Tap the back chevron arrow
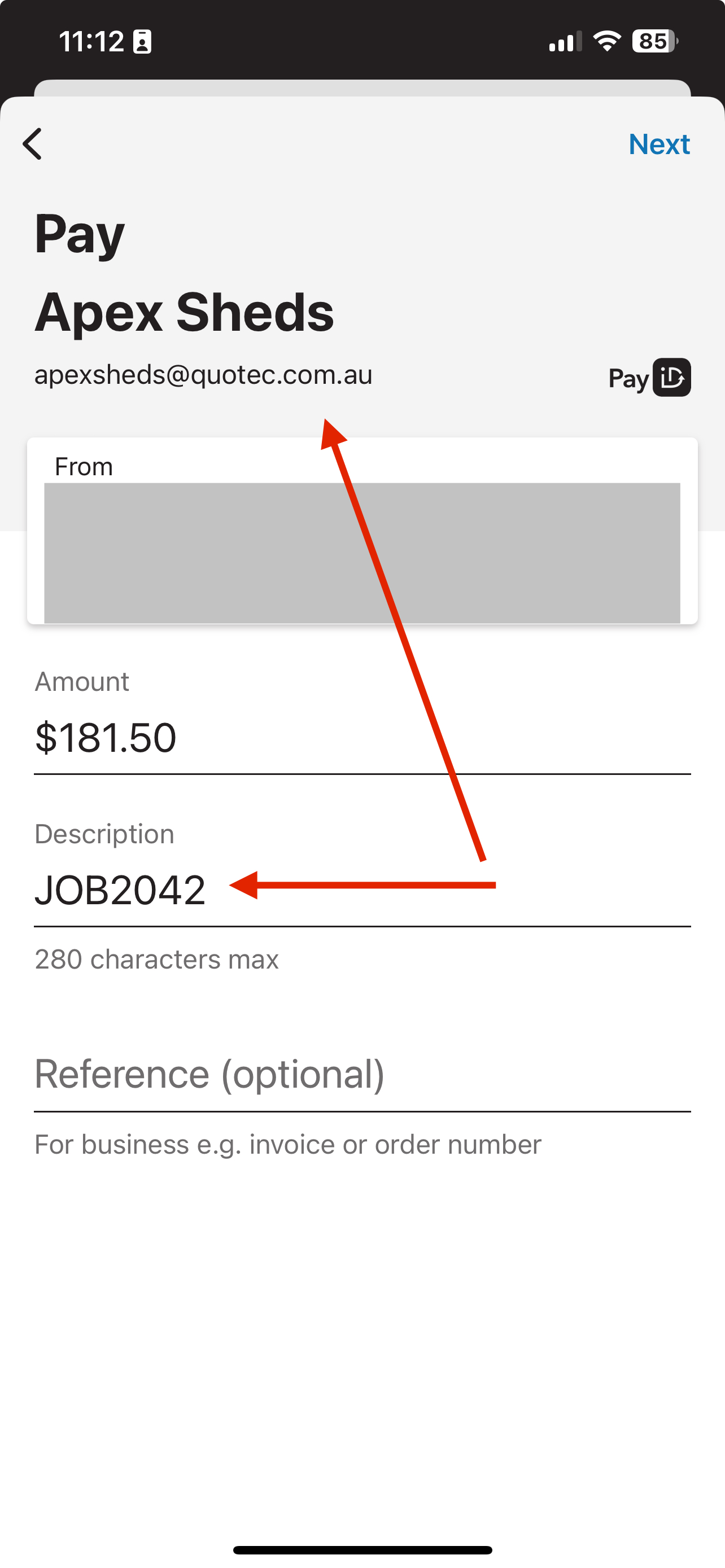The height and width of the screenshot is (1568, 725). coord(32,144)
